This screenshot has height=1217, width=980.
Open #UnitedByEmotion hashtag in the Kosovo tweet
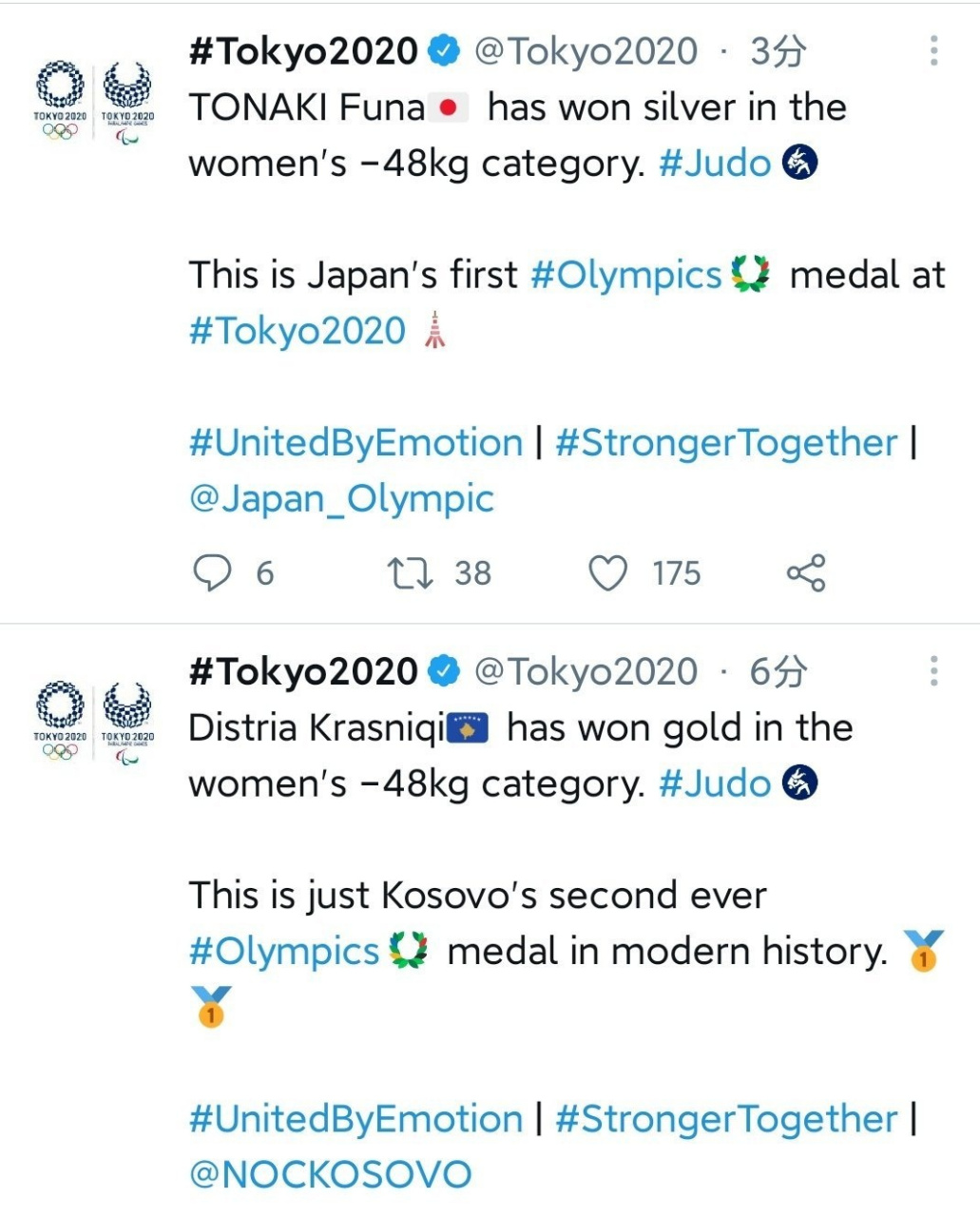356,1119
